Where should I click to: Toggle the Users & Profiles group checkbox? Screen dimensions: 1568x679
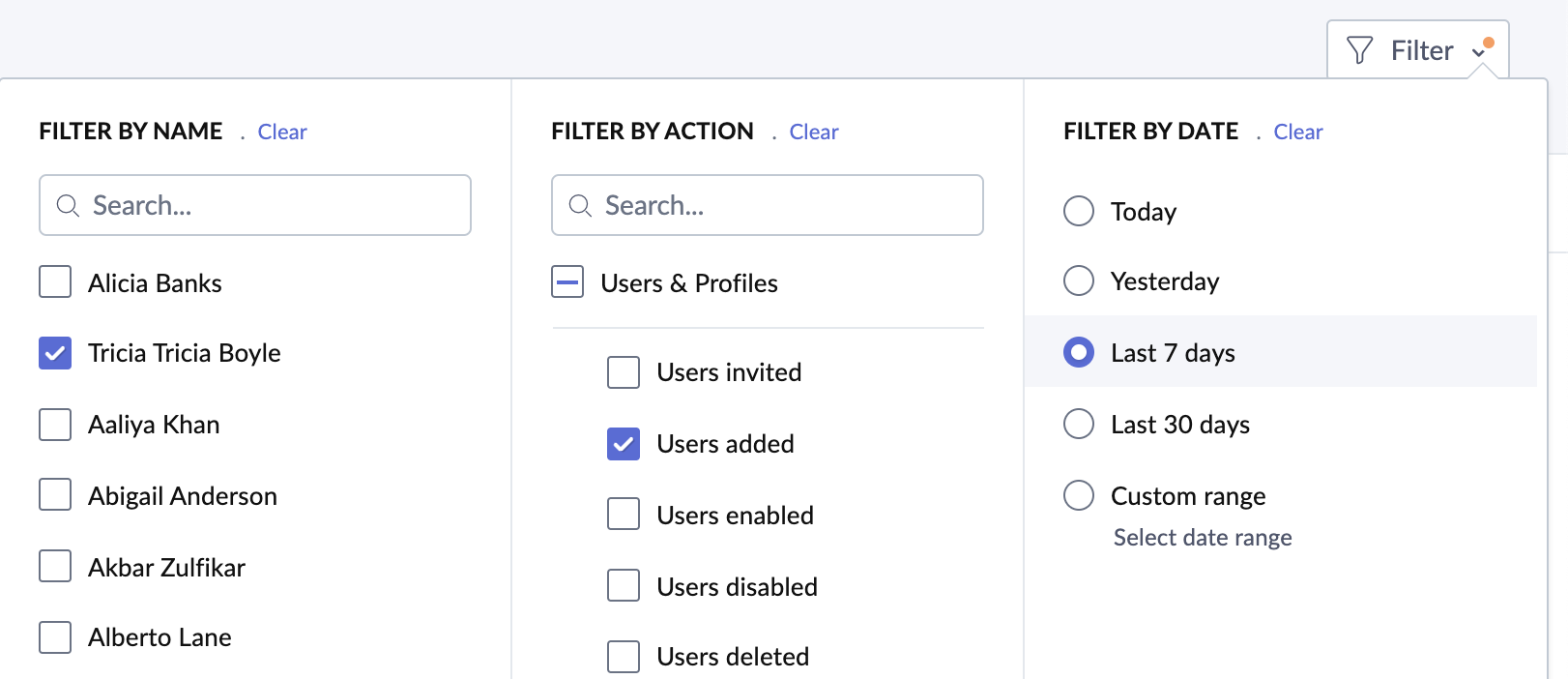point(567,282)
